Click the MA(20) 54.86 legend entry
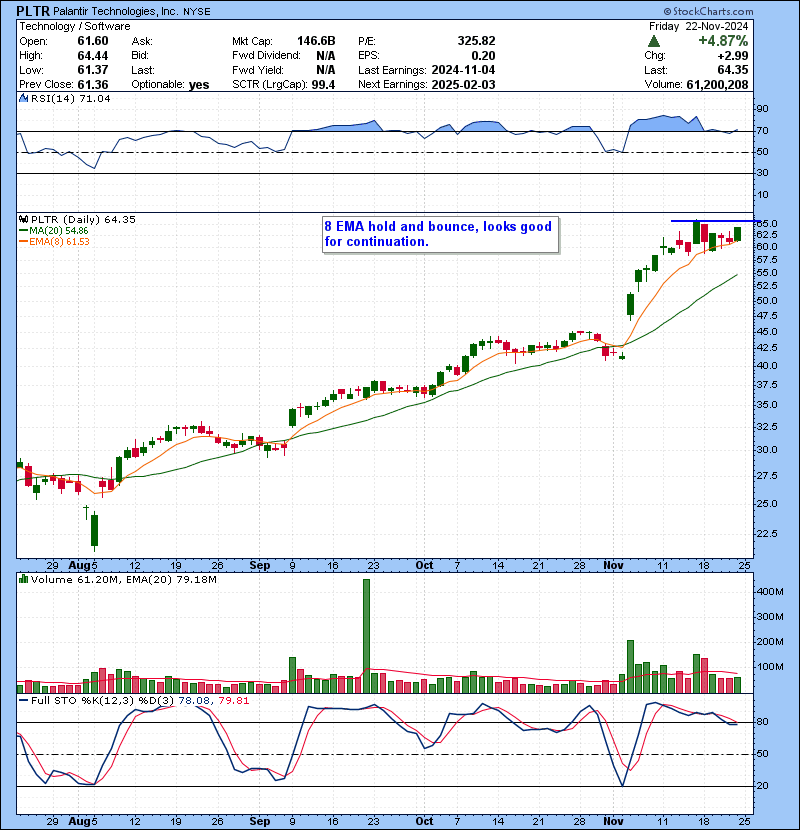800x830 pixels. point(53,231)
